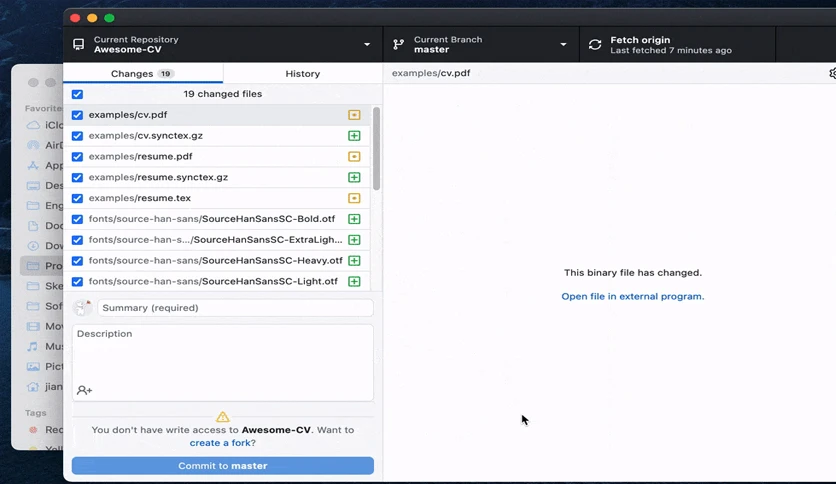Click the added status icon for SourceHanSansSC-ExtraLight
The image size is (836, 484).
click(354, 239)
